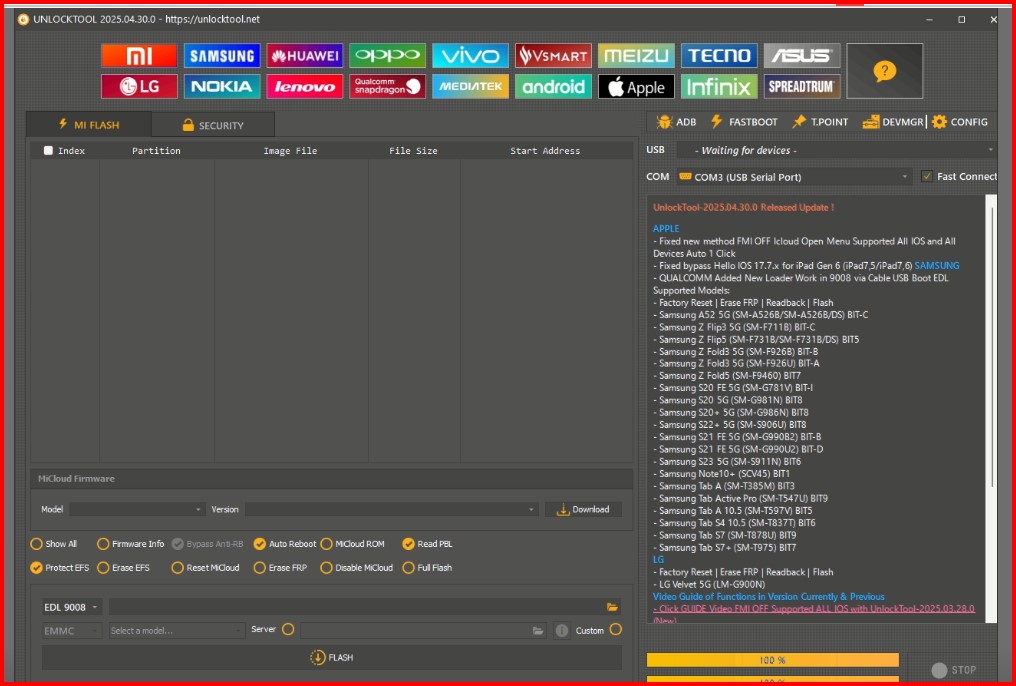Enable the Disable MiCloud option

[x=327, y=567]
